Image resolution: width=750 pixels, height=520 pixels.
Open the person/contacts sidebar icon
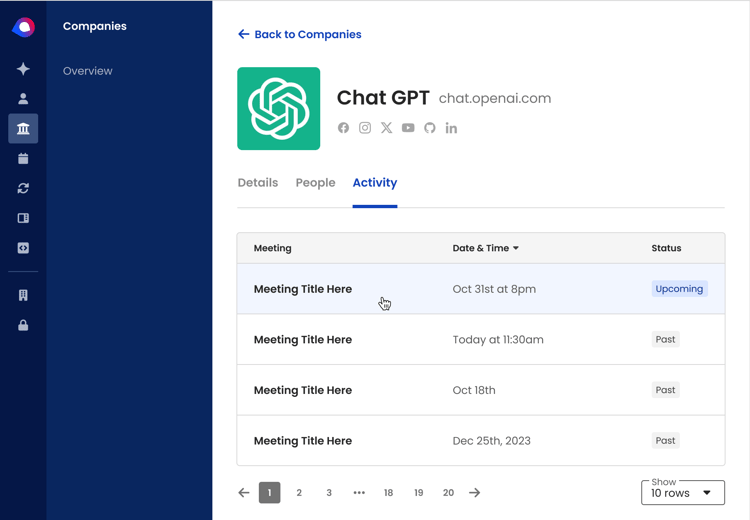click(23, 99)
